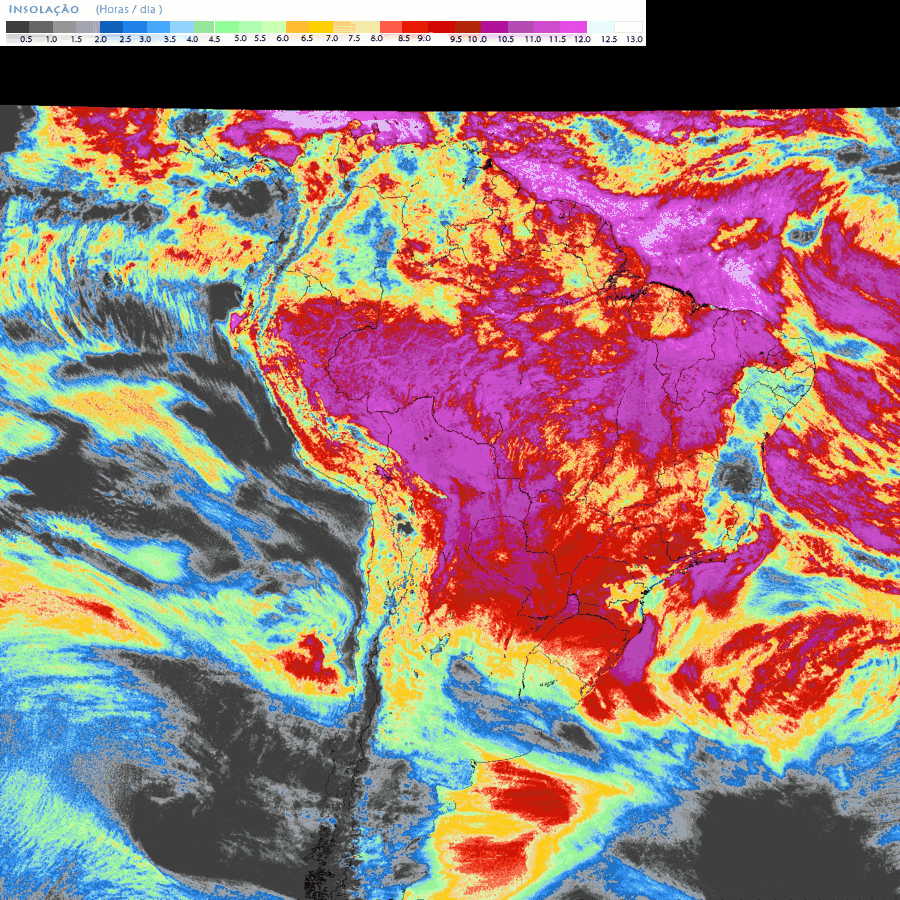Image resolution: width=900 pixels, height=900 pixels.
Task: Select the orange swatch between 6.0 and 6.5
Action: (x=297, y=27)
